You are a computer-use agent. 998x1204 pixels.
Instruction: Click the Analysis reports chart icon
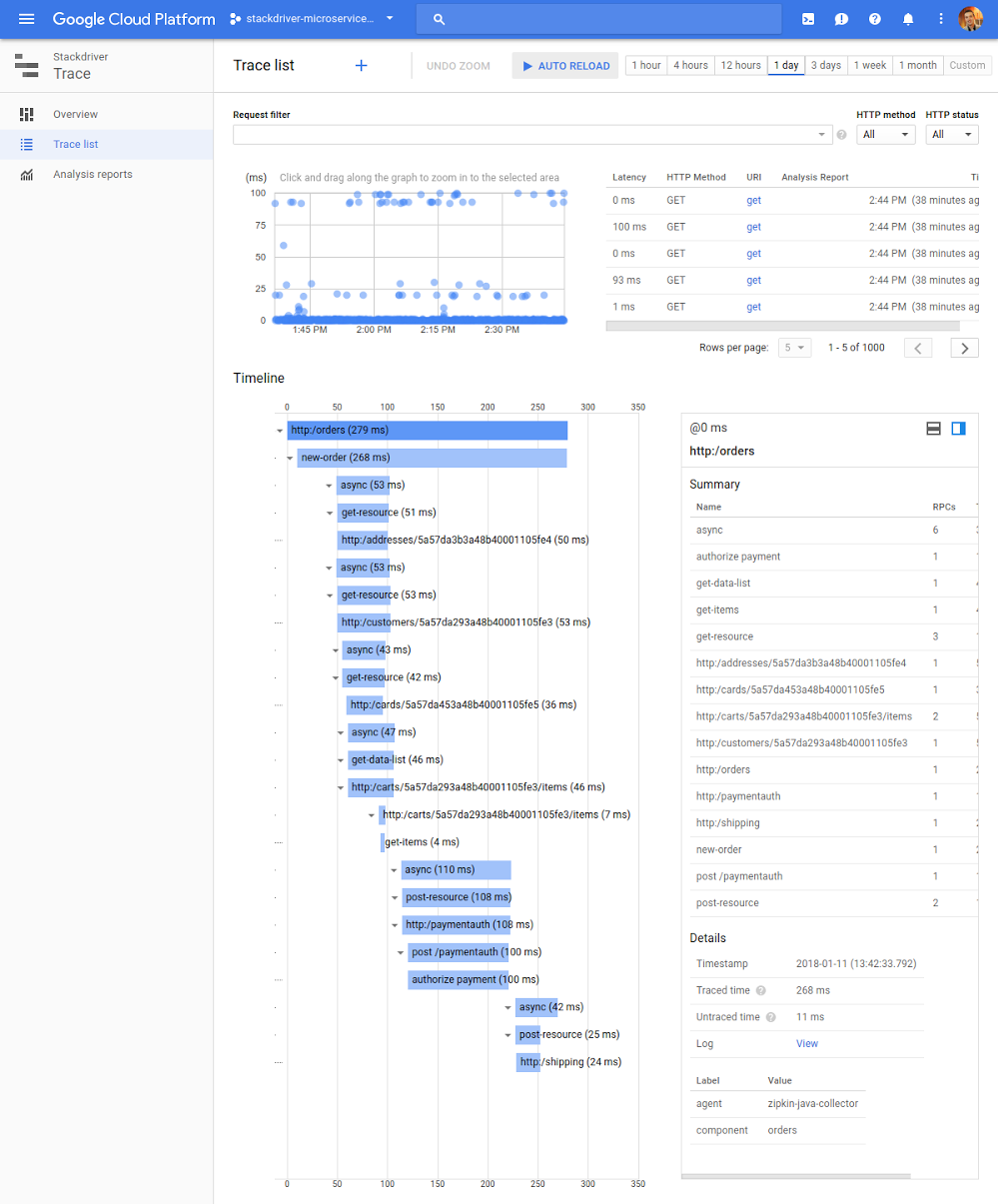[x=27, y=175]
